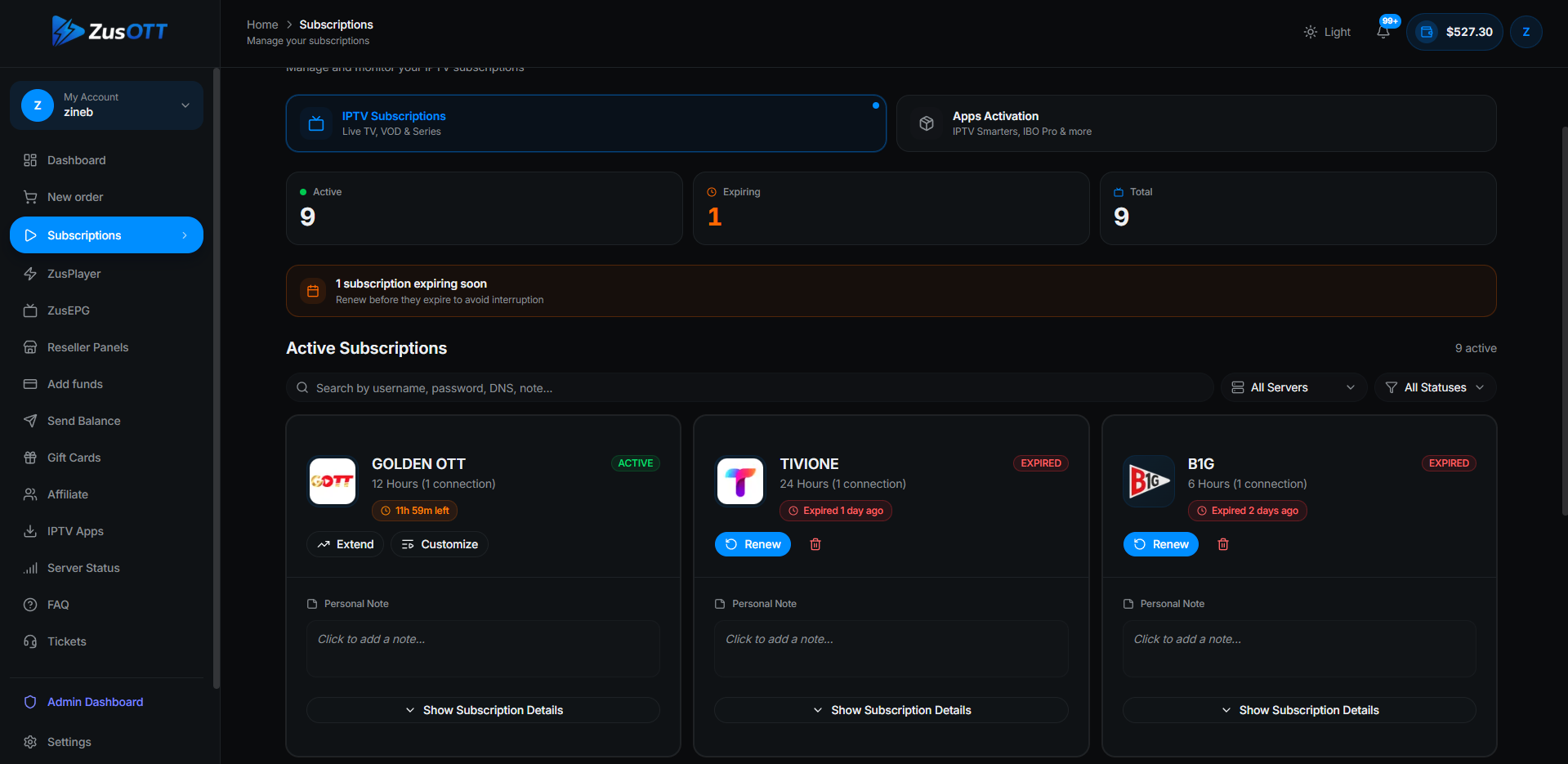Open the All Servers dropdown
This screenshot has width=1568, height=764.
1293,387
